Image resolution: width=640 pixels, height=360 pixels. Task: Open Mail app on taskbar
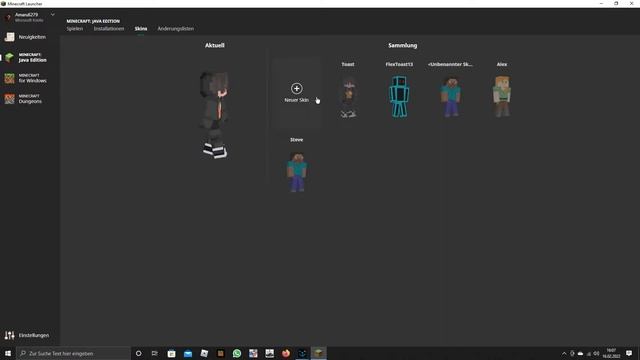[x=188, y=353]
